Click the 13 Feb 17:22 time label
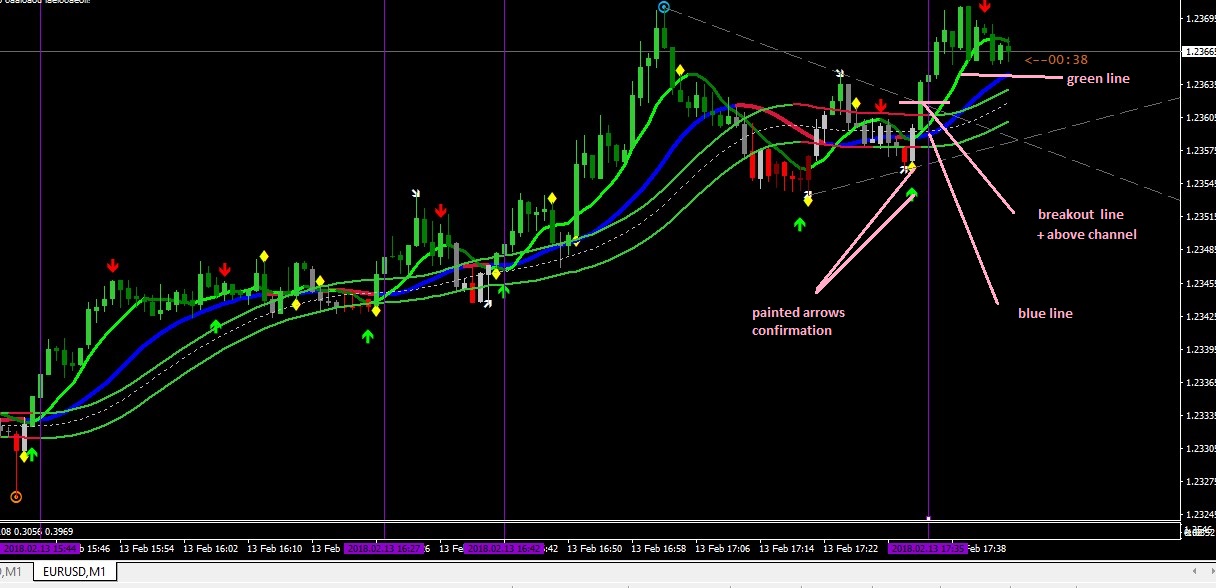This screenshot has height=588, width=1216. (850, 548)
